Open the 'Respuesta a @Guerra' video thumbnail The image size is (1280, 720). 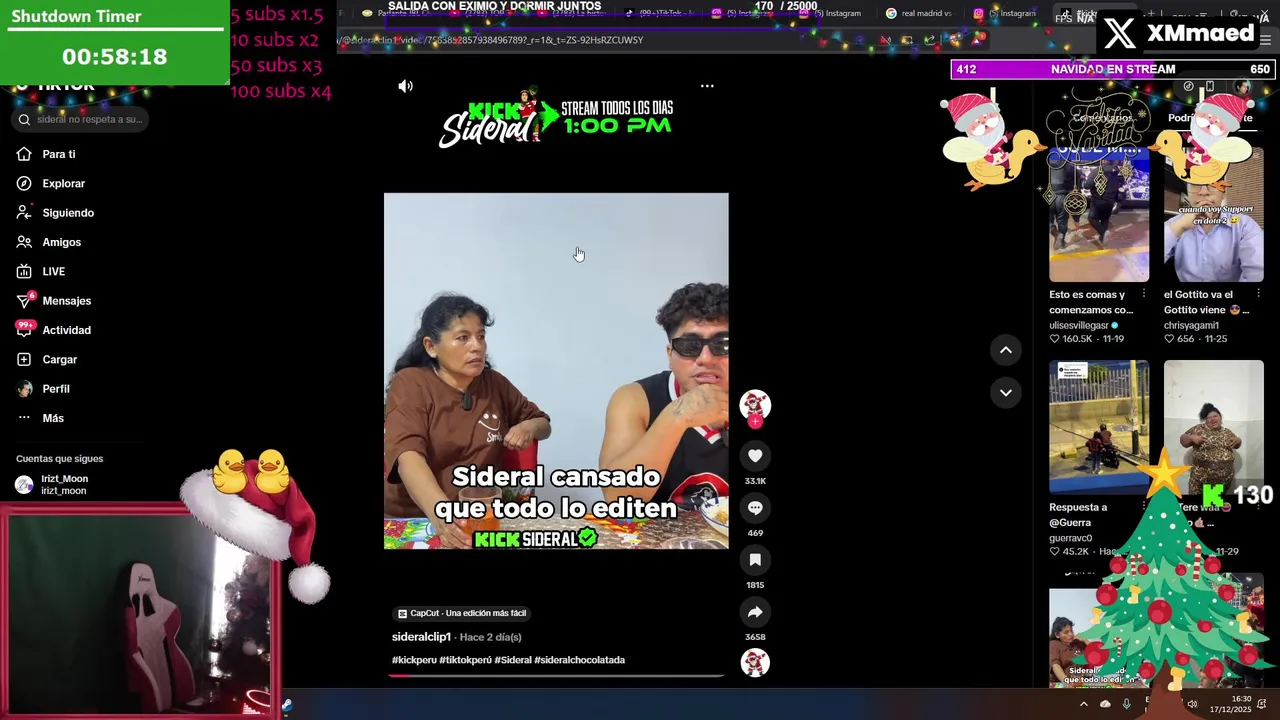pos(1099,427)
